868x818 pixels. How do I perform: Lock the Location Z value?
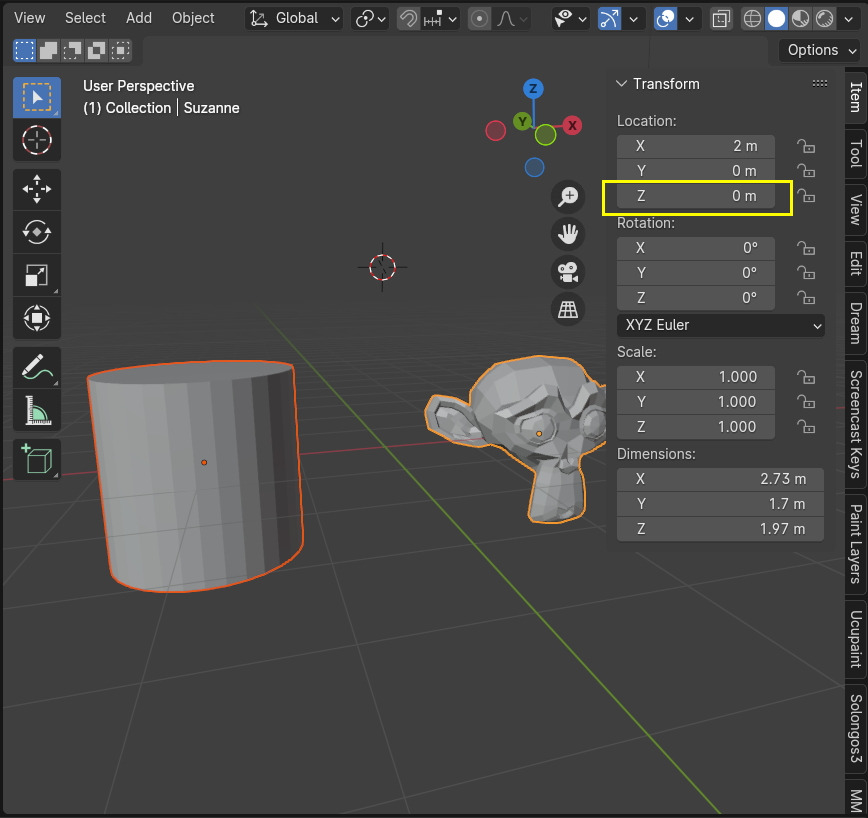tap(805, 196)
